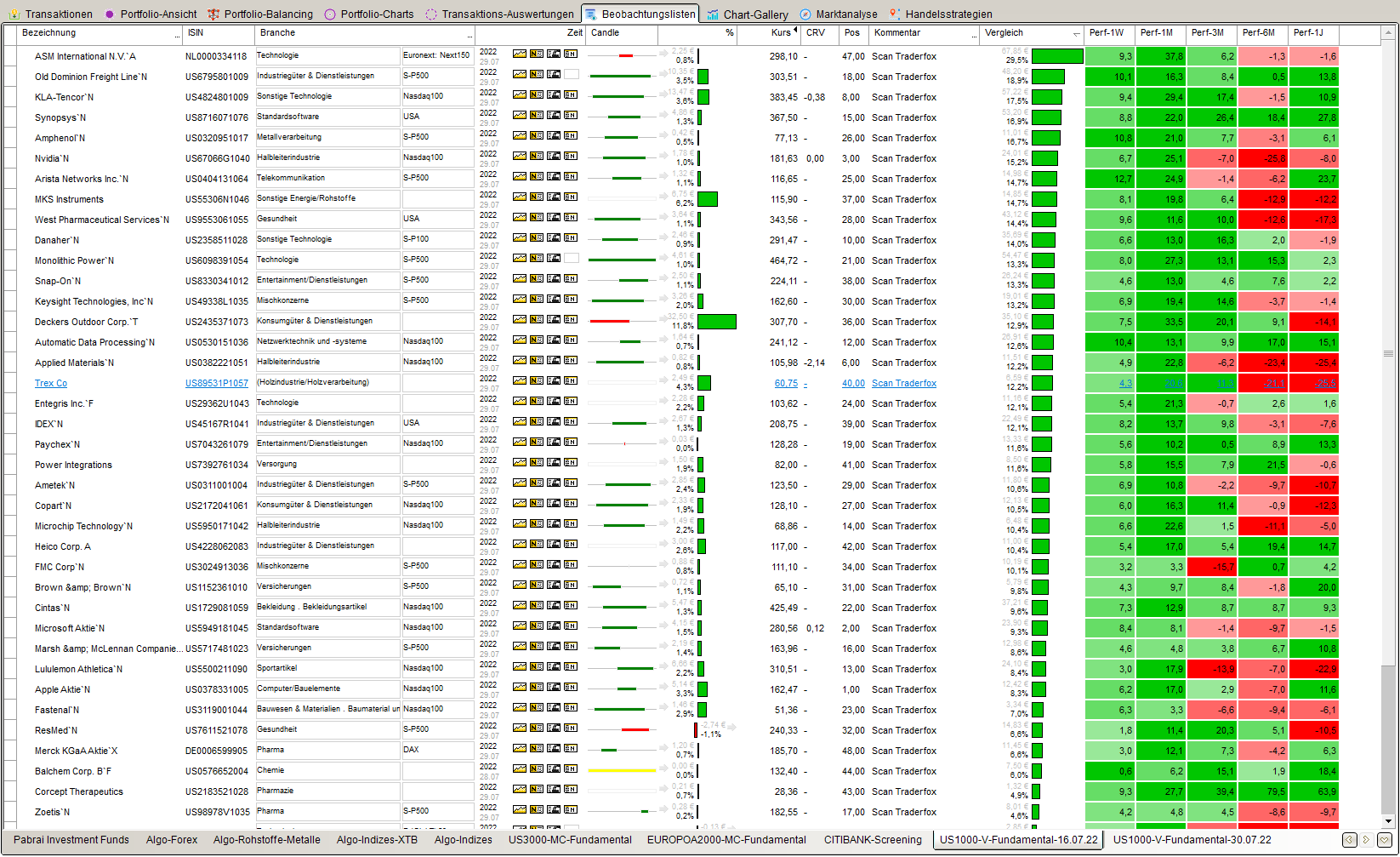Click the vertical scrollbar down arrow
The image size is (1400, 857).
pos(1388,821)
